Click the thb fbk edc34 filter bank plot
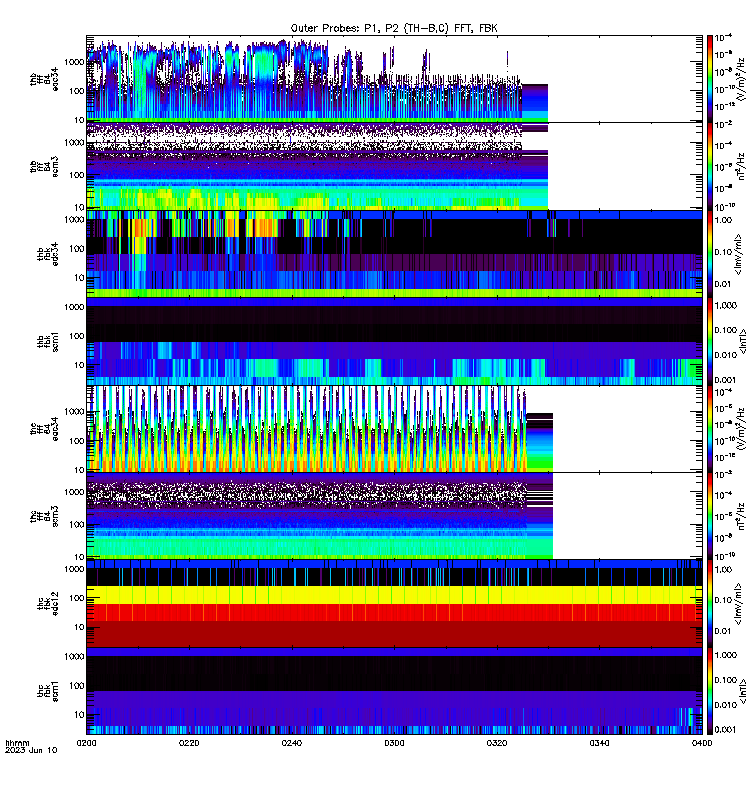This screenshot has width=750, height=800. [x=394, y=254]
